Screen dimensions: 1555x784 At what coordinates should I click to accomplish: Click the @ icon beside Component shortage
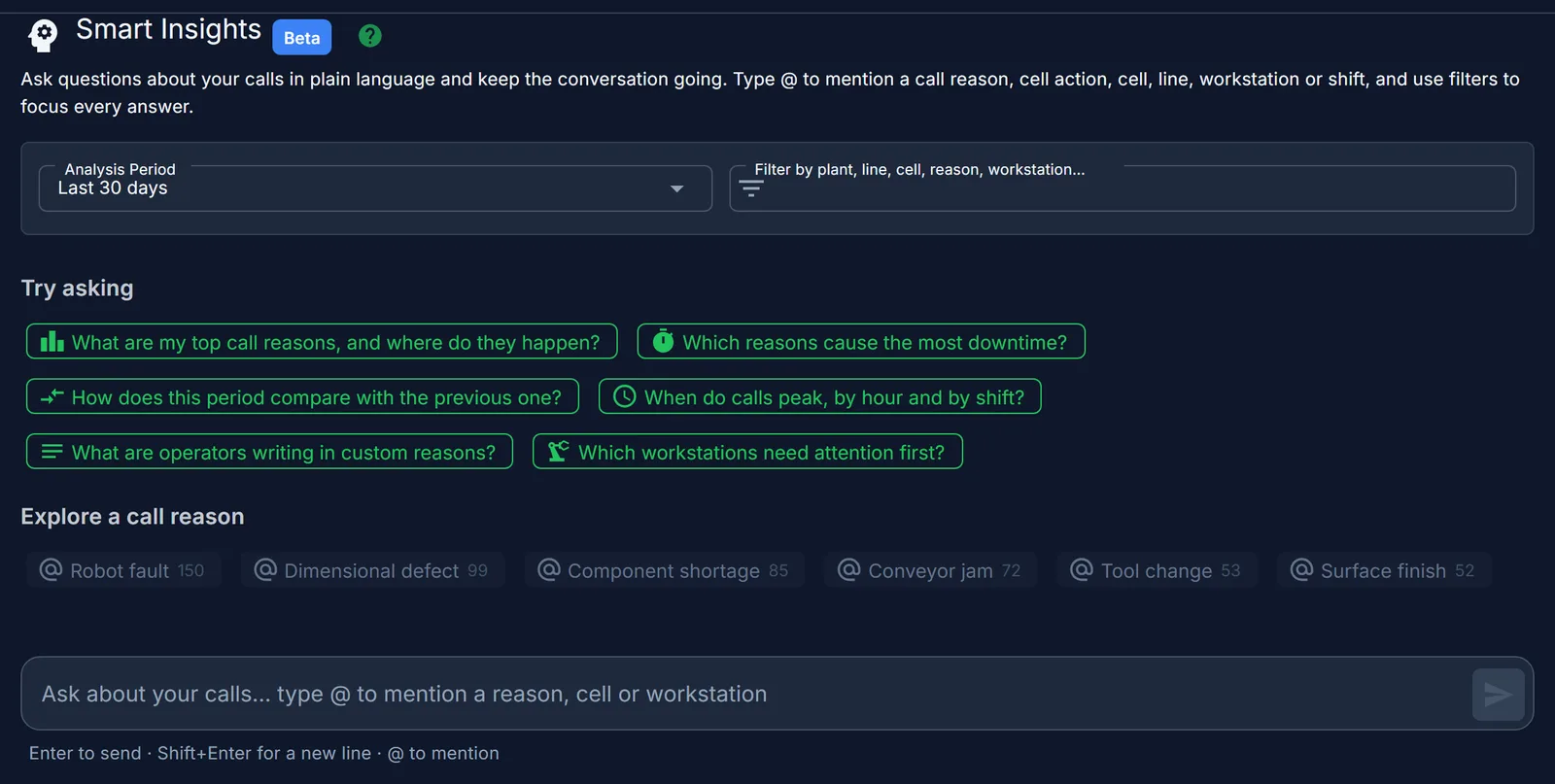coord(549,569)
